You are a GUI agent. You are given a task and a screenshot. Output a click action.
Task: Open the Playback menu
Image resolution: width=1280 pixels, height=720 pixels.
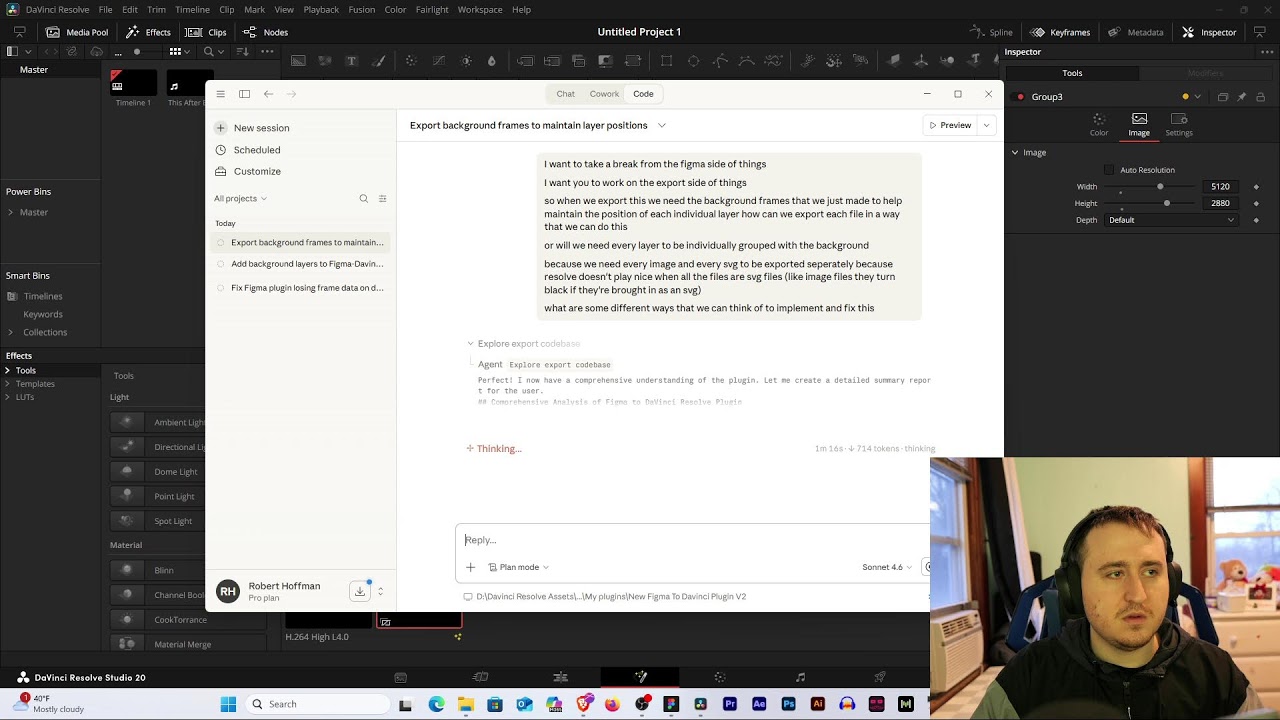coord(321,9)
